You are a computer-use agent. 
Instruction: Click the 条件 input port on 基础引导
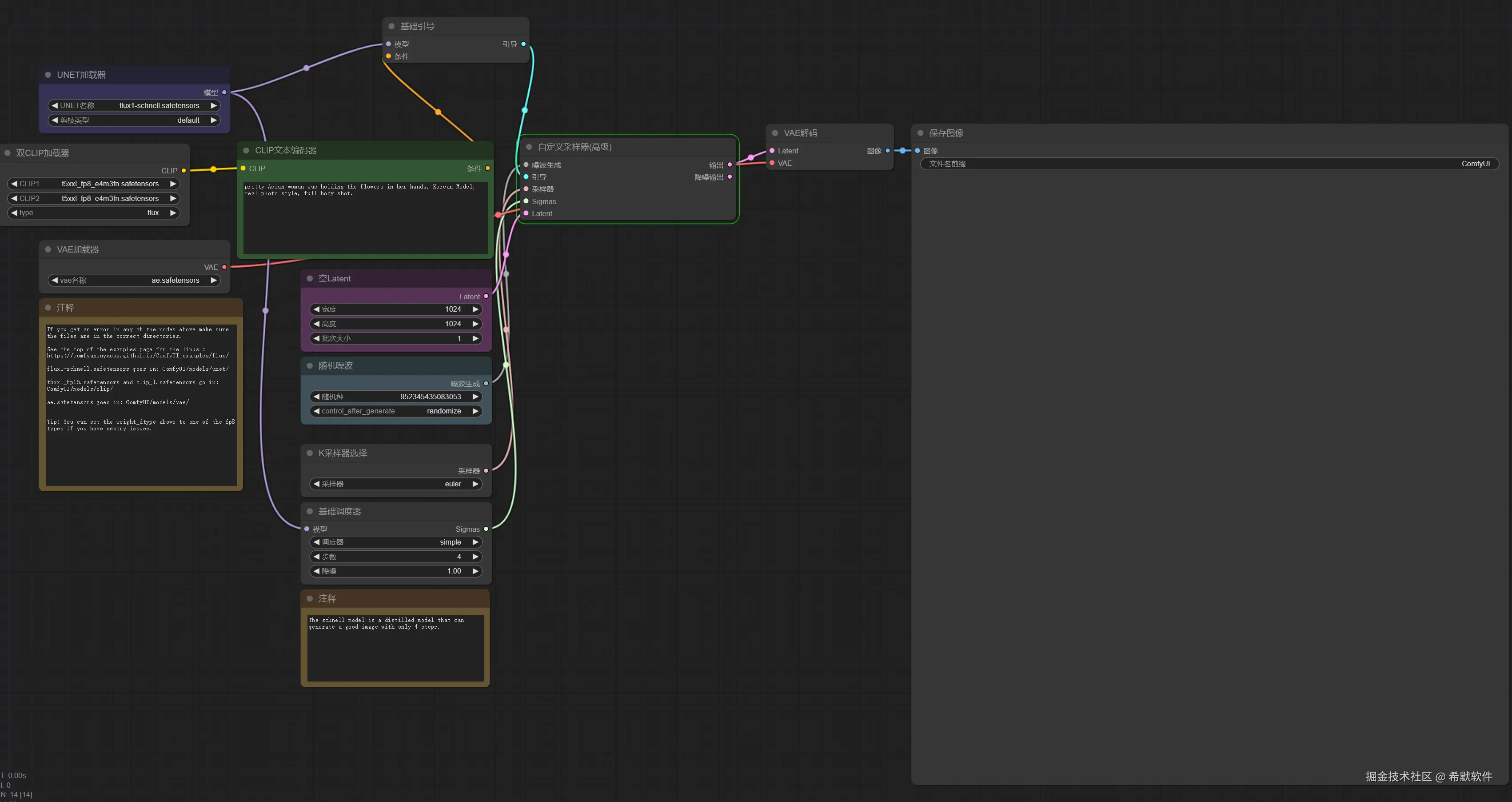(389, 56)
